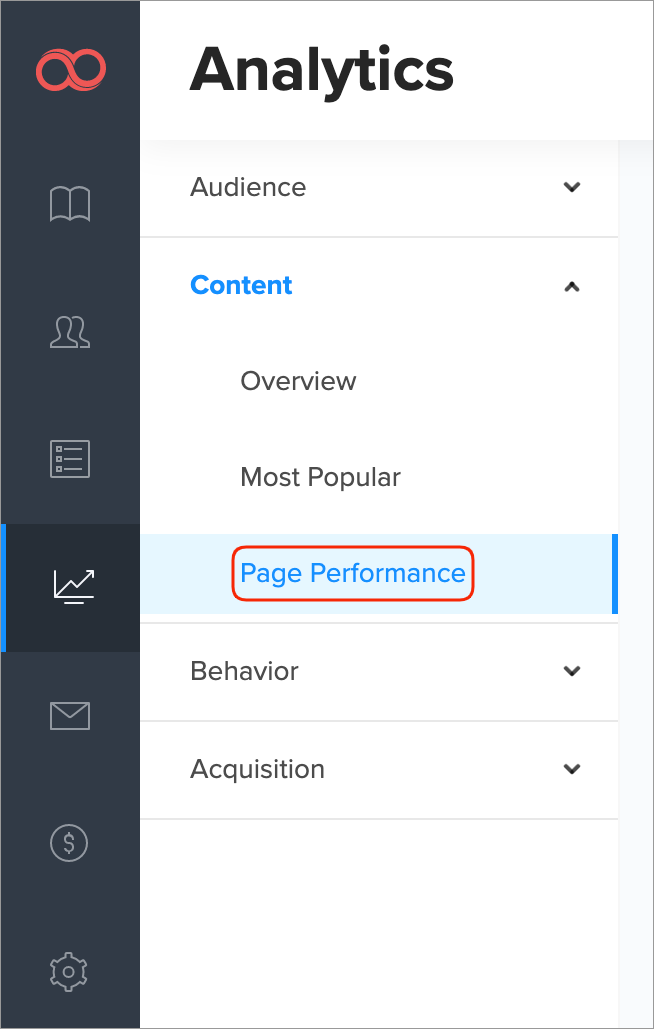Click the analytics chart sidebar icon

[x=73, y=586]
